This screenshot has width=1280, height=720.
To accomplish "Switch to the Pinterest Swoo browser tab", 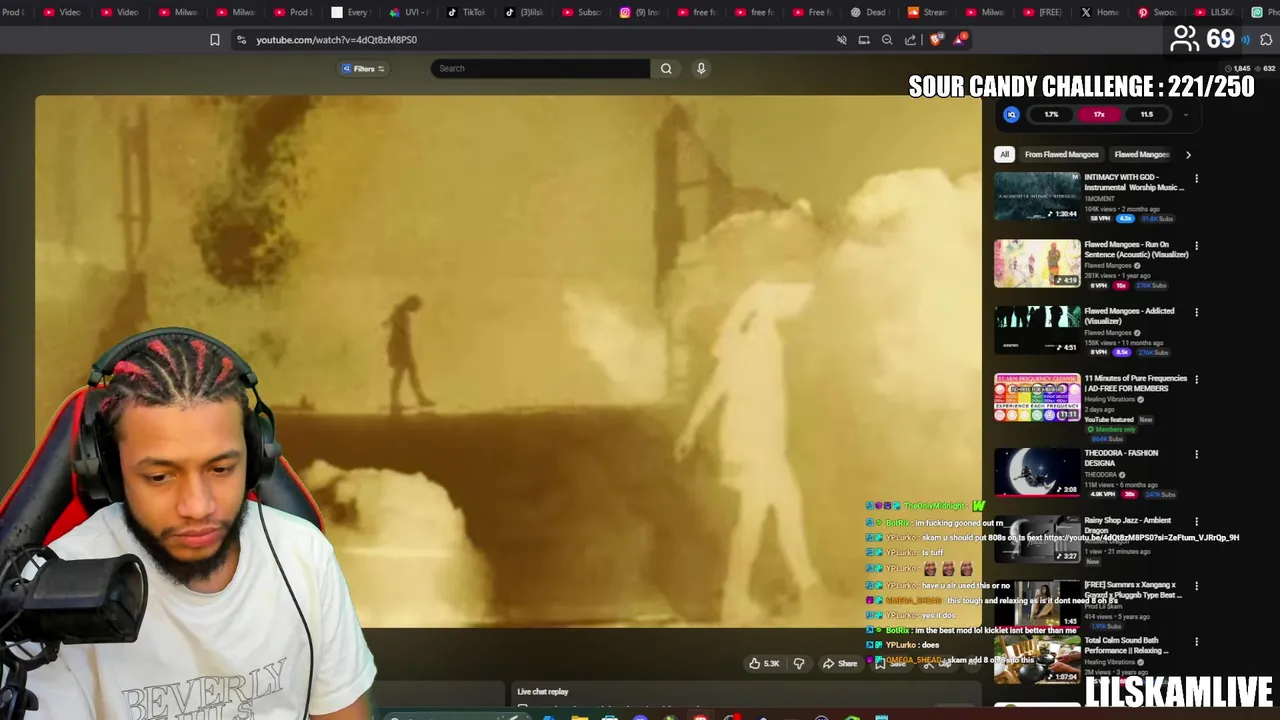I will point(1156,12).
